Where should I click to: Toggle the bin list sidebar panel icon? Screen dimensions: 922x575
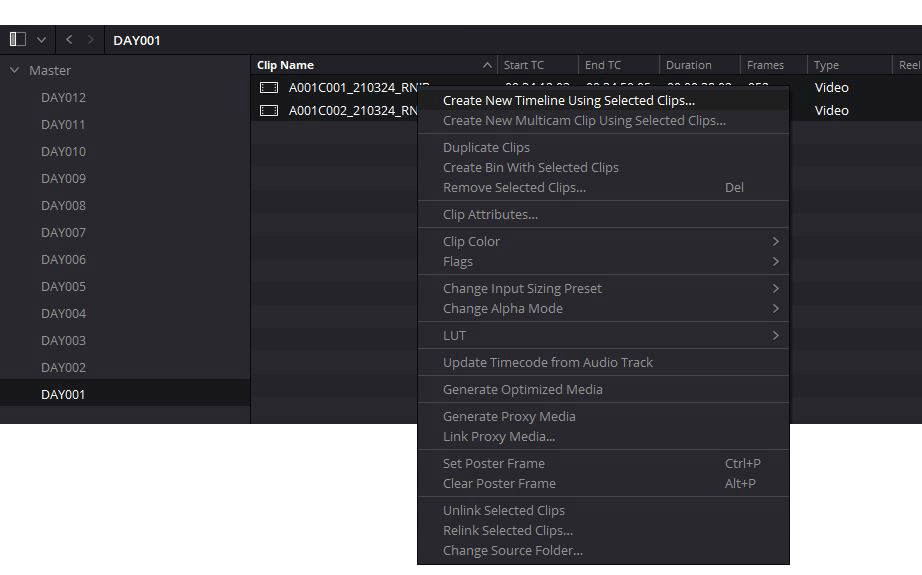(18, 39)
